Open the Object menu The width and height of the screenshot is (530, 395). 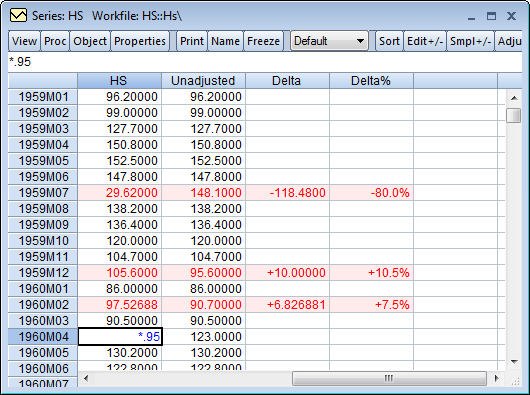[90, 41]
